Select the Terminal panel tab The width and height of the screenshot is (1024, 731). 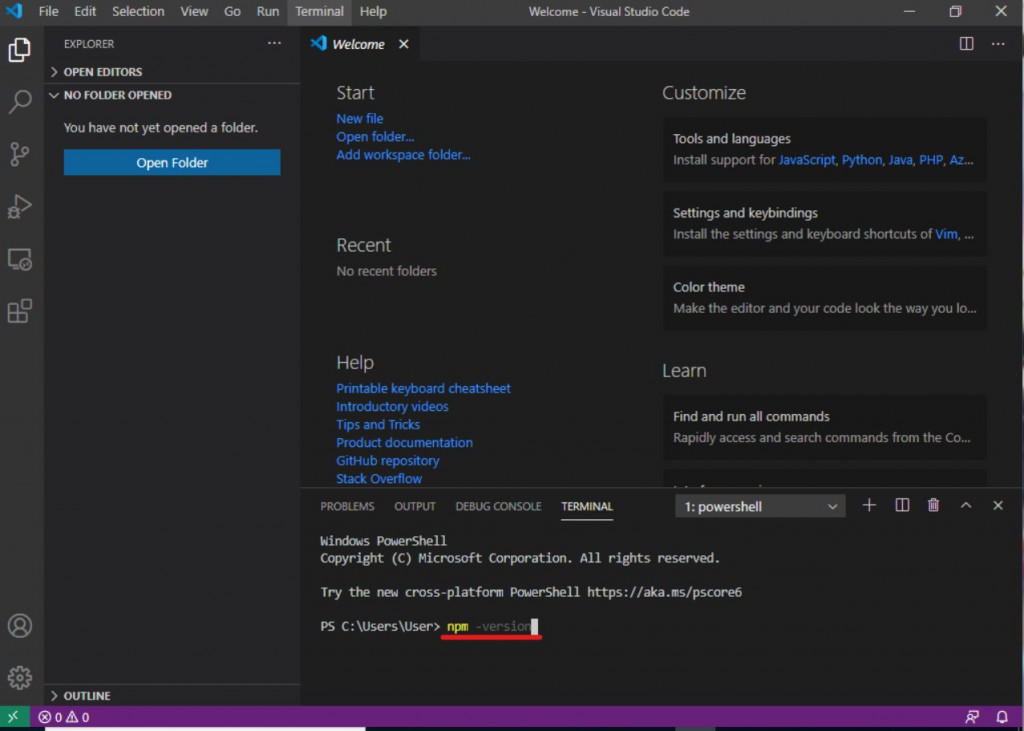click(x=587, y=506)
